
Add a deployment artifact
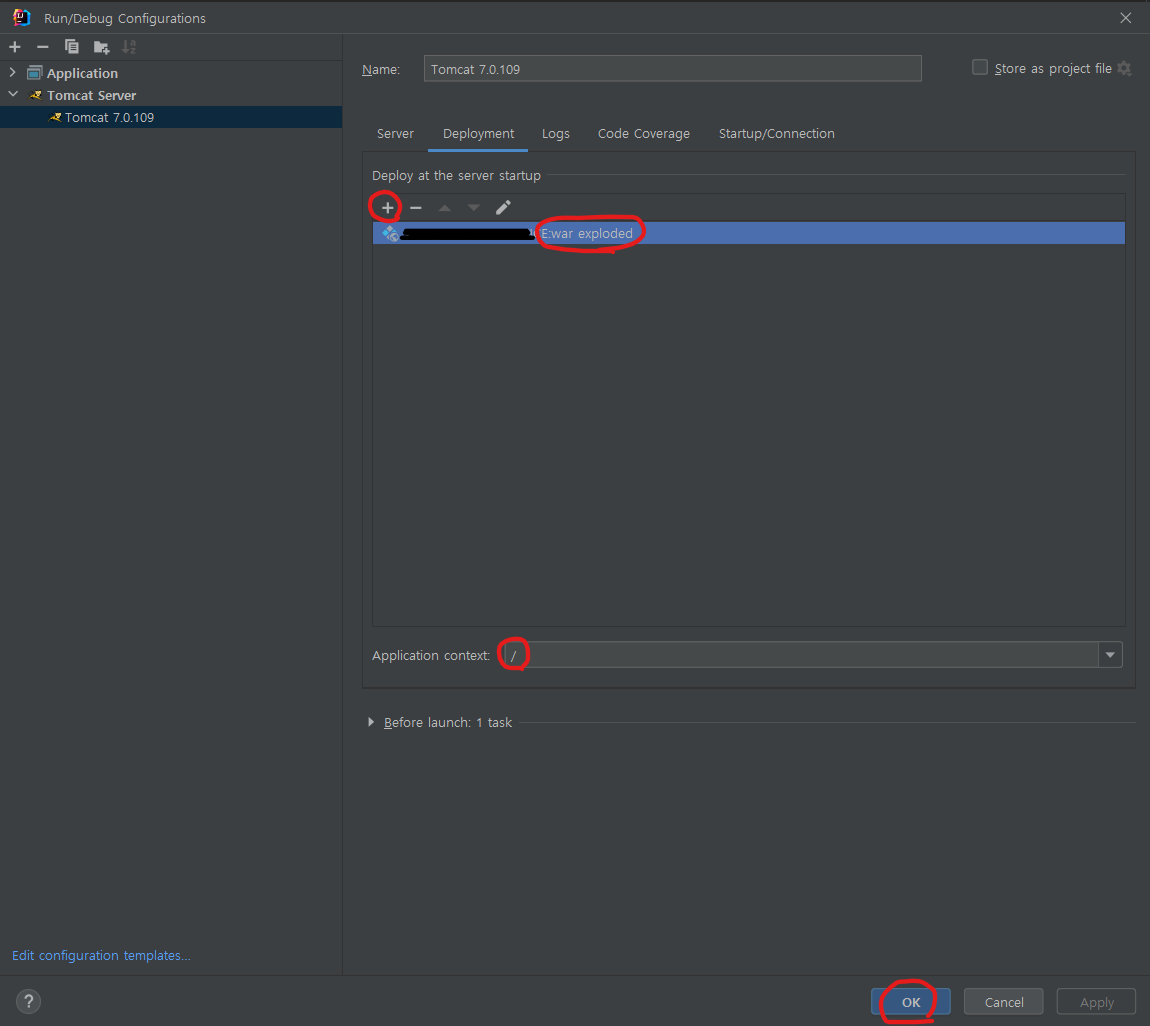point(387,208)
